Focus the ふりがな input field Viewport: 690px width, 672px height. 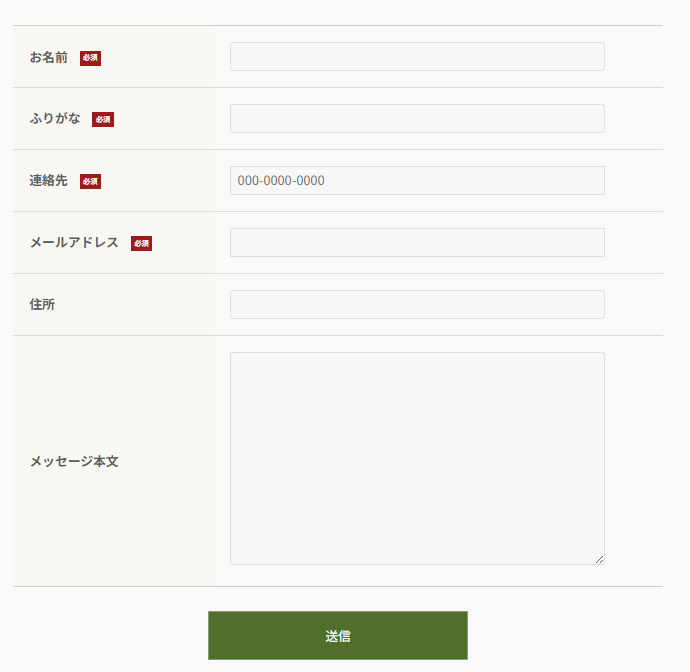tap(417, 119)
